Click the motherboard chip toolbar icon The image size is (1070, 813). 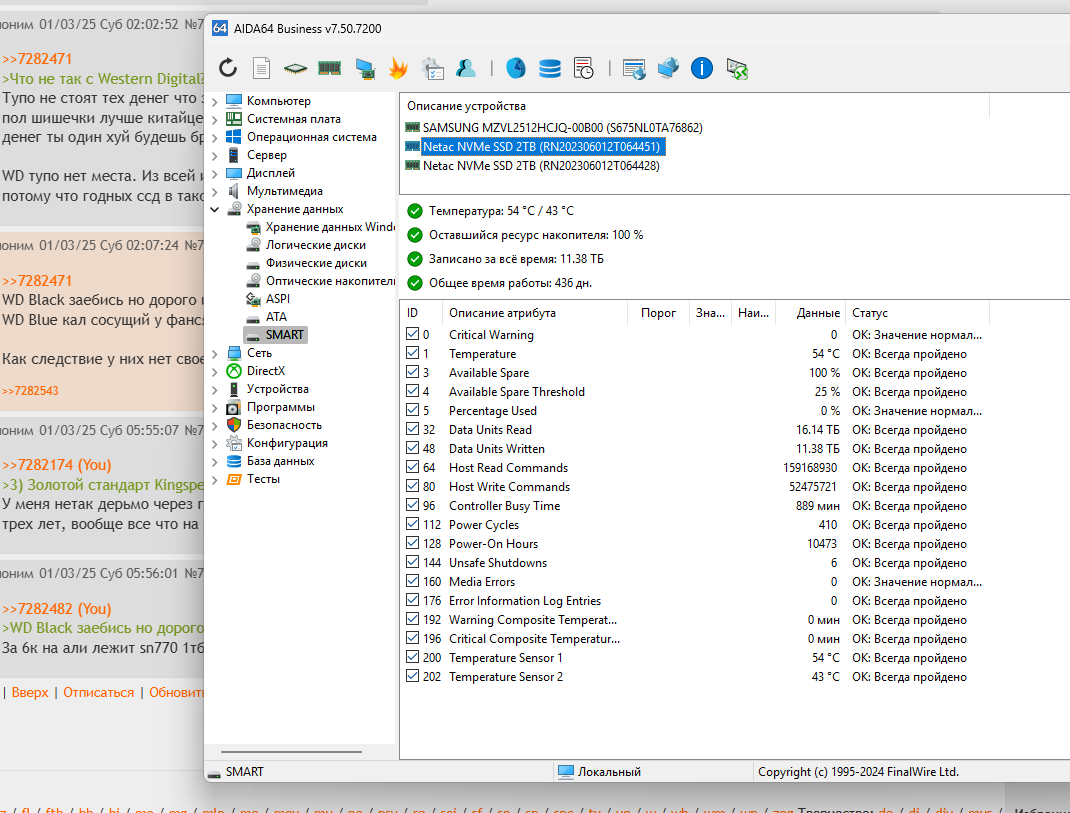coord(295,68)
